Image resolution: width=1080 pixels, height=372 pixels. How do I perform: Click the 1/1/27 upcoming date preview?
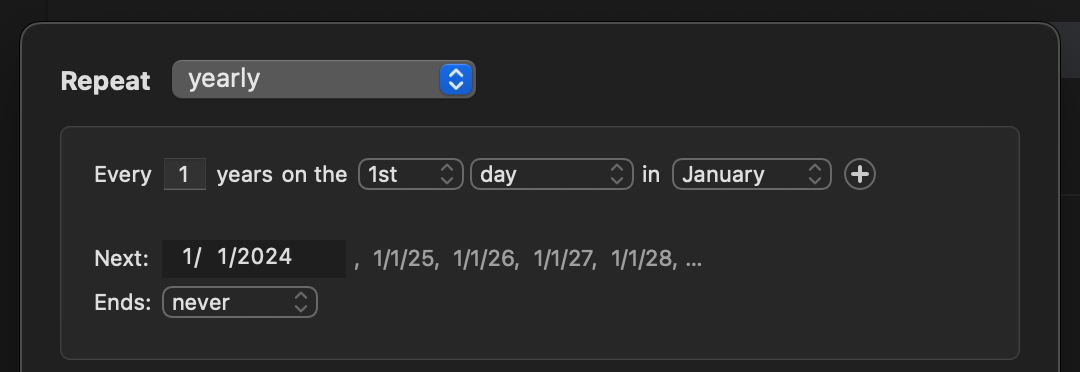point(563,259)
